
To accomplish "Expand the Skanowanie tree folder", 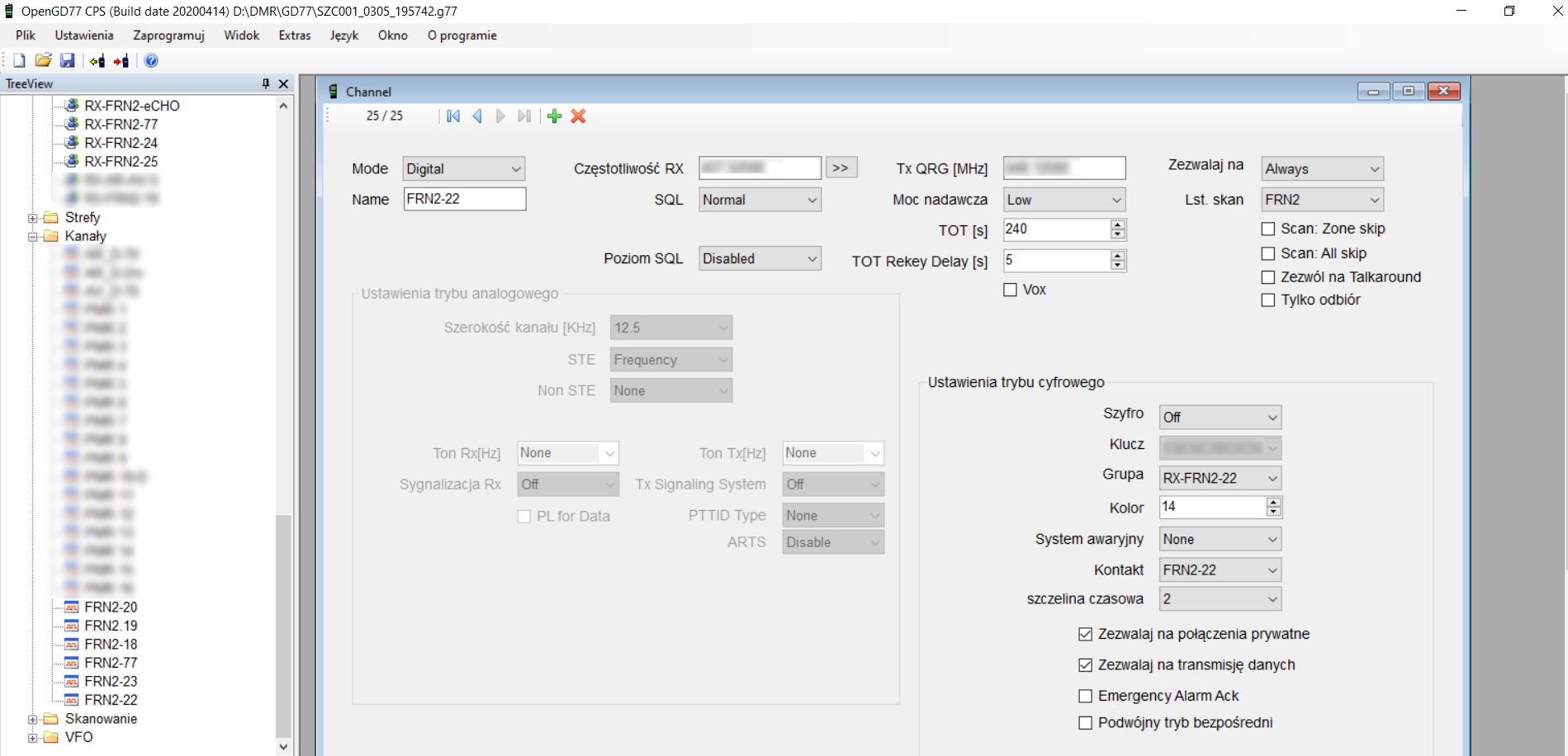I will [x=33, y=720].
